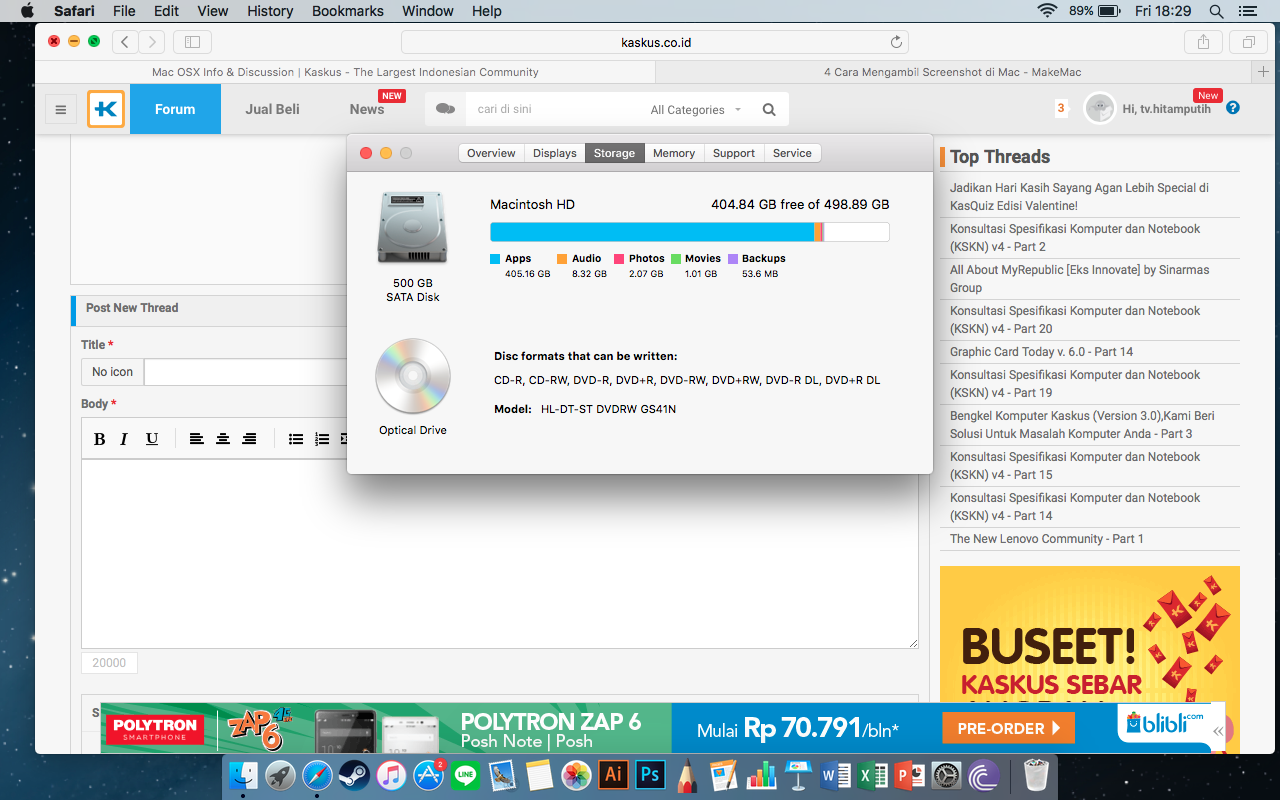Focus the cari di sini search box
1280x800 pixels.
(555, 110)
